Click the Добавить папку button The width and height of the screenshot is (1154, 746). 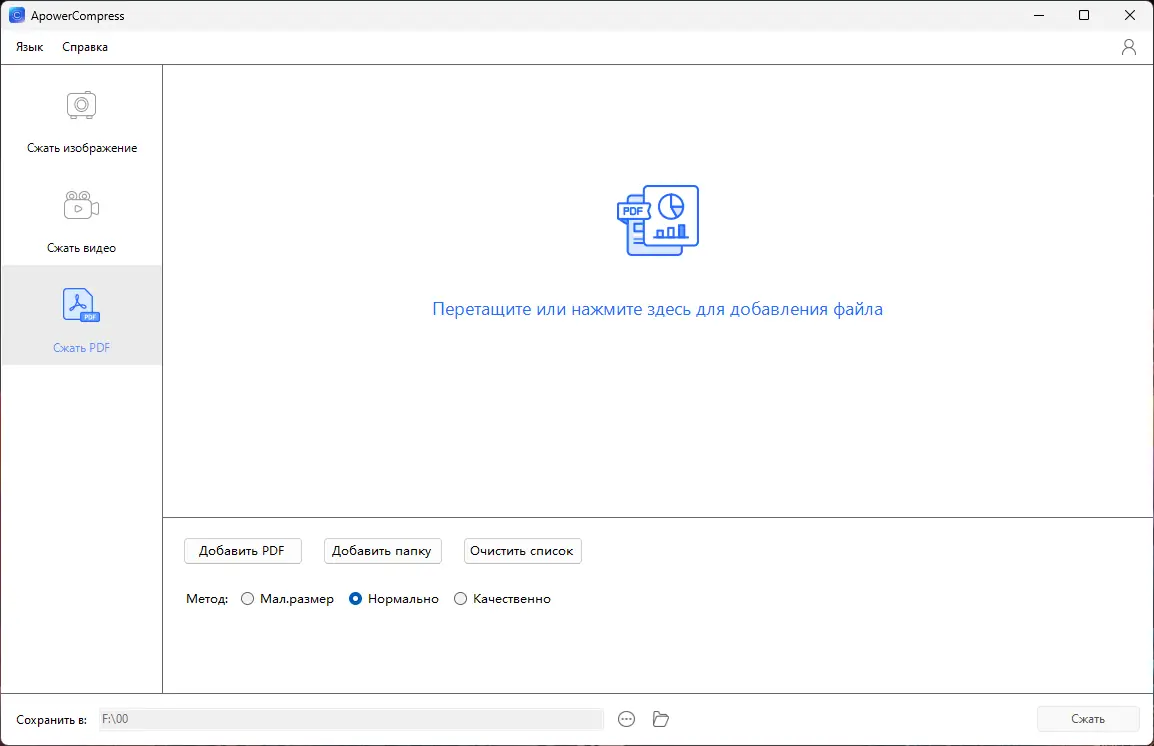click(x=382, y=550)
